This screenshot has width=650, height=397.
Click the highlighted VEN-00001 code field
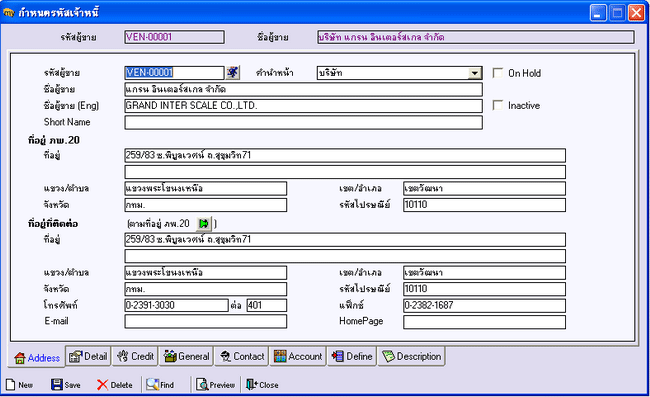pyautogui.click(x=174, y=73)
